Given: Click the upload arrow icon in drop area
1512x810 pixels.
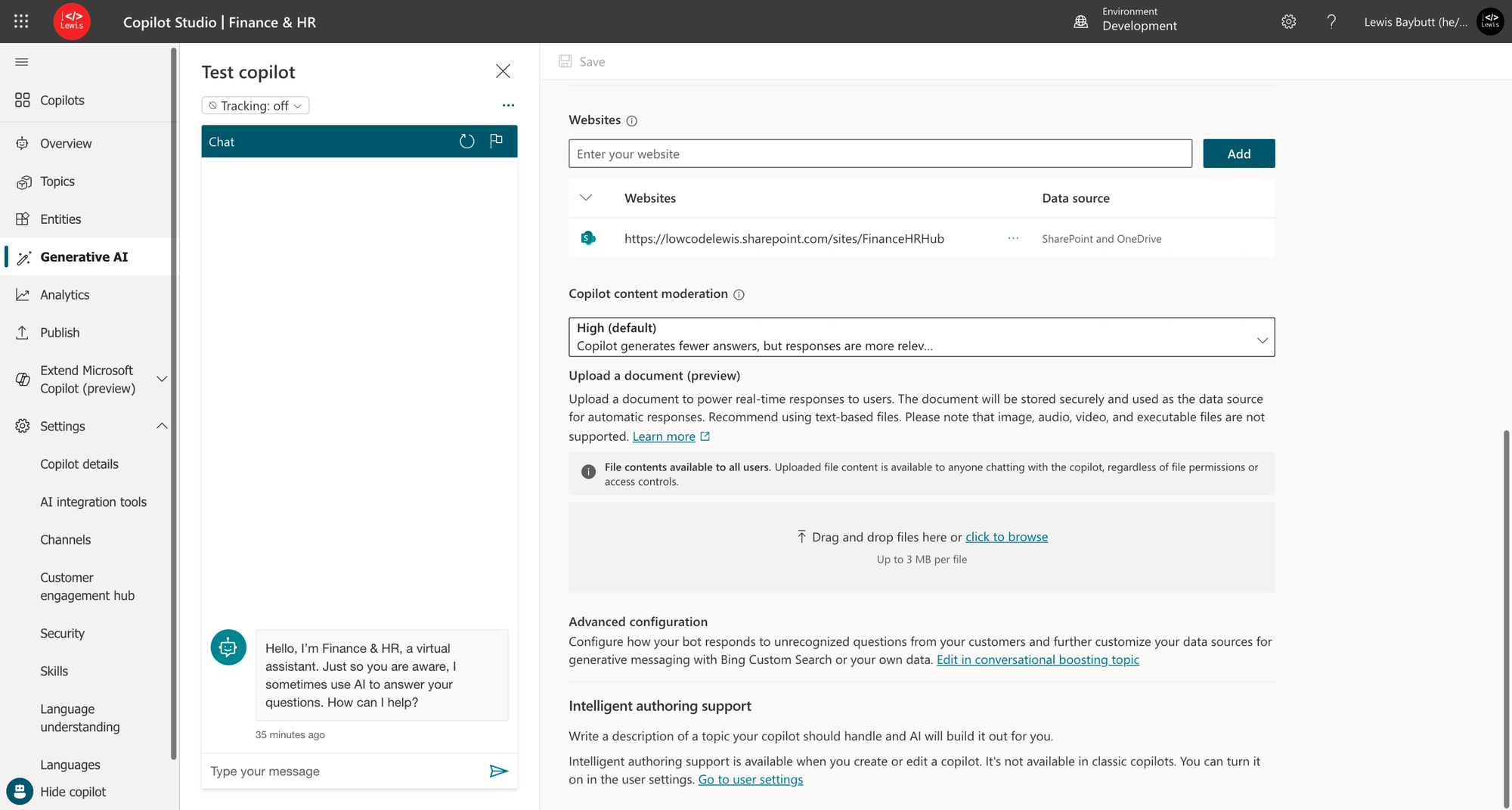Looking at the screenshot, I should [801, 536].
